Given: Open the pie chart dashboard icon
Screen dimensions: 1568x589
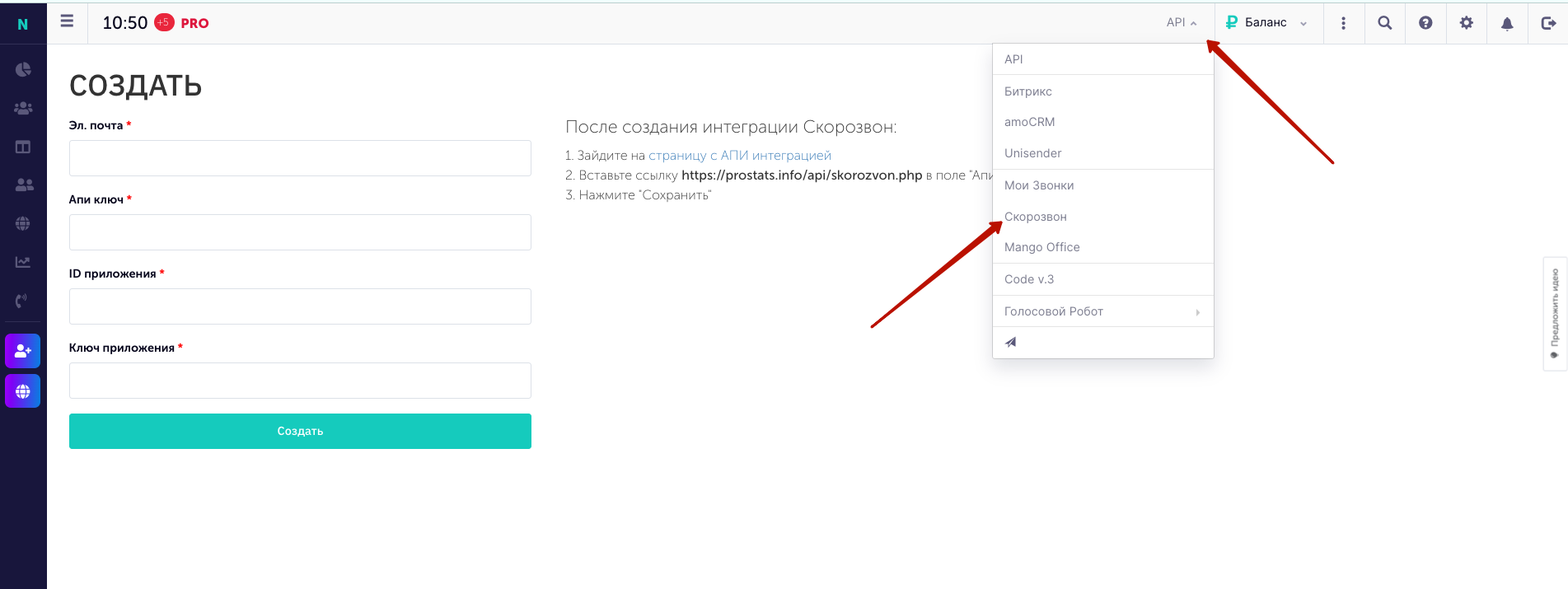Looking at the screenshot, I should pyautogui.click(x=23, y=69).
